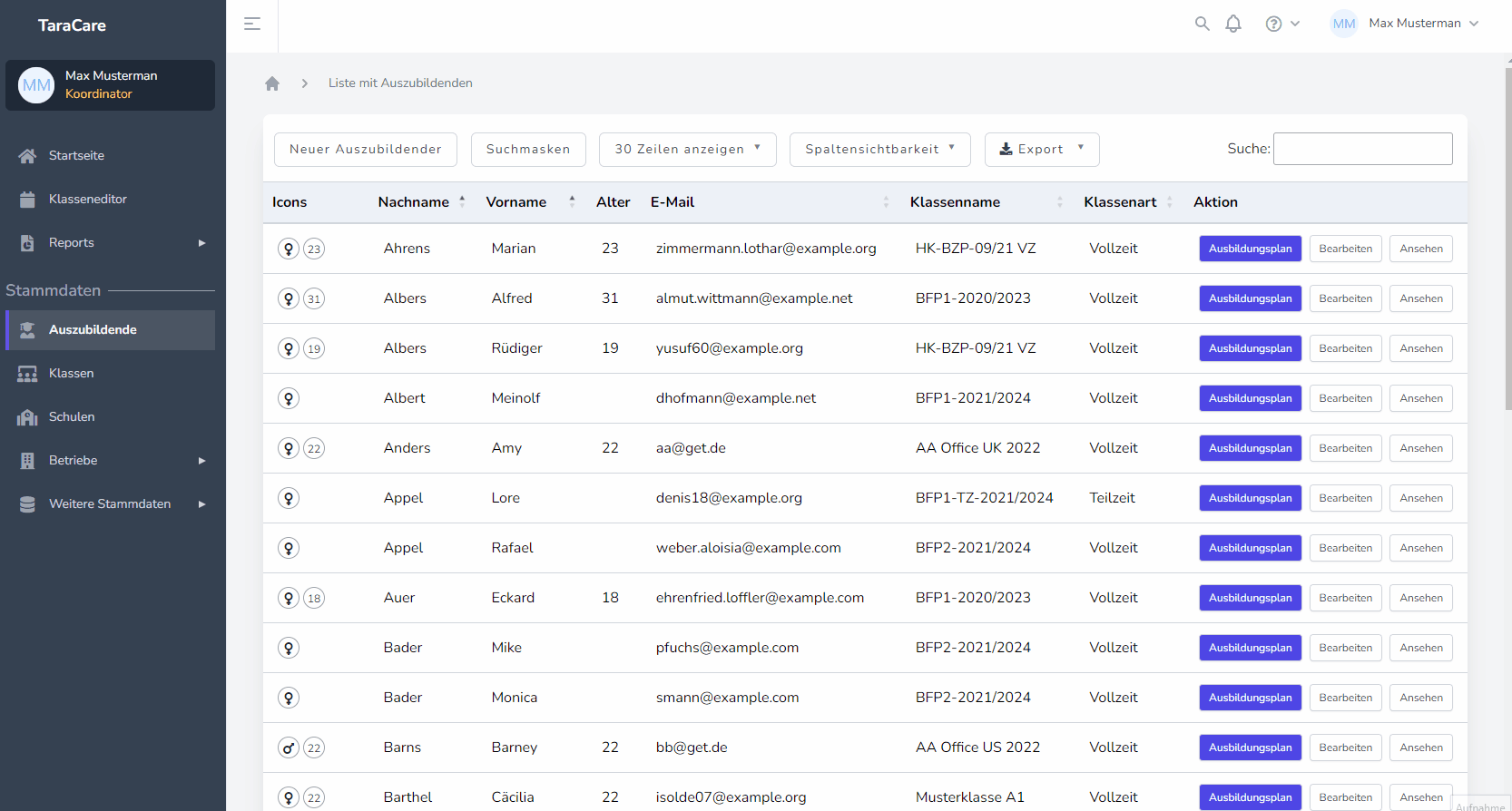Click the MM avatar in top header
The image size is (1512, 811).
(1344, 24)
